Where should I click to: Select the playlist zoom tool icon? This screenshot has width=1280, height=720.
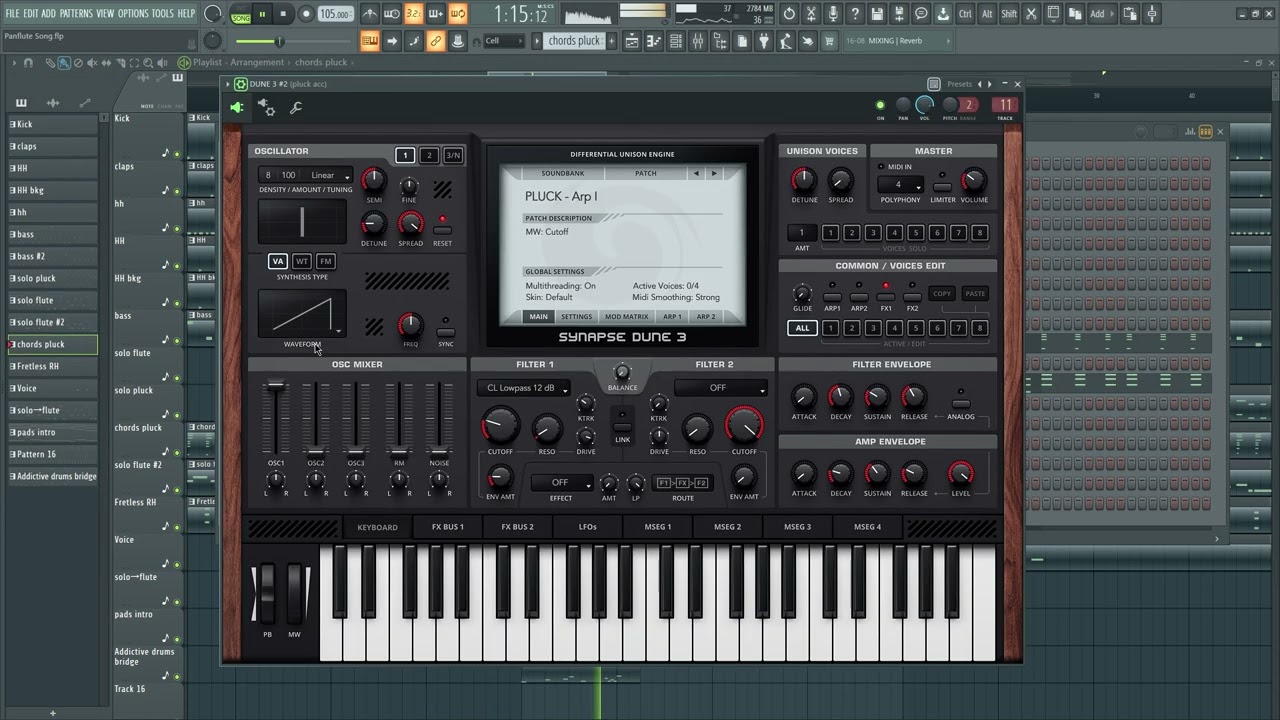(x=148, y=62)
